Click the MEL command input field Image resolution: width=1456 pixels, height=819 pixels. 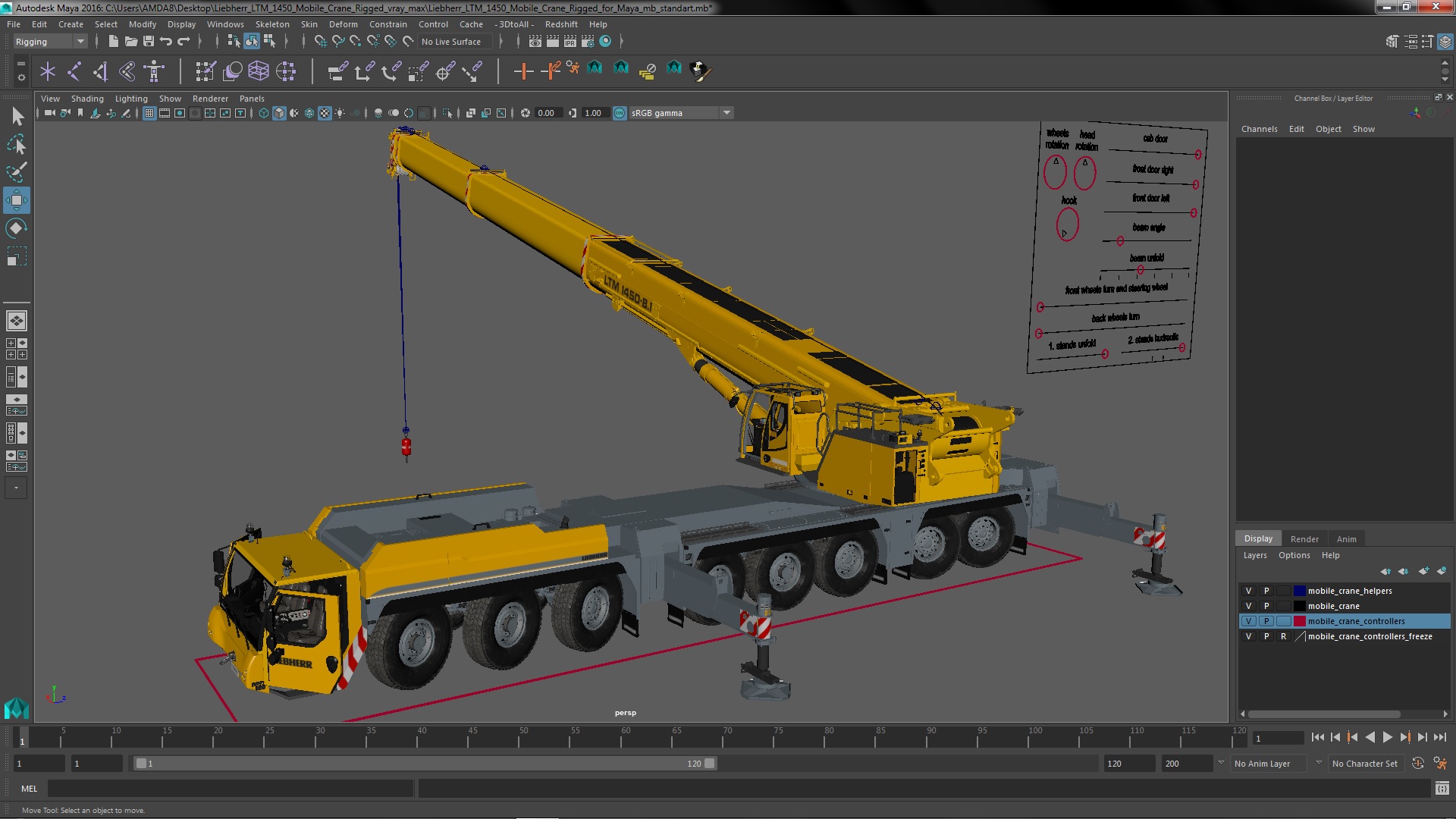tap(231, 789)
